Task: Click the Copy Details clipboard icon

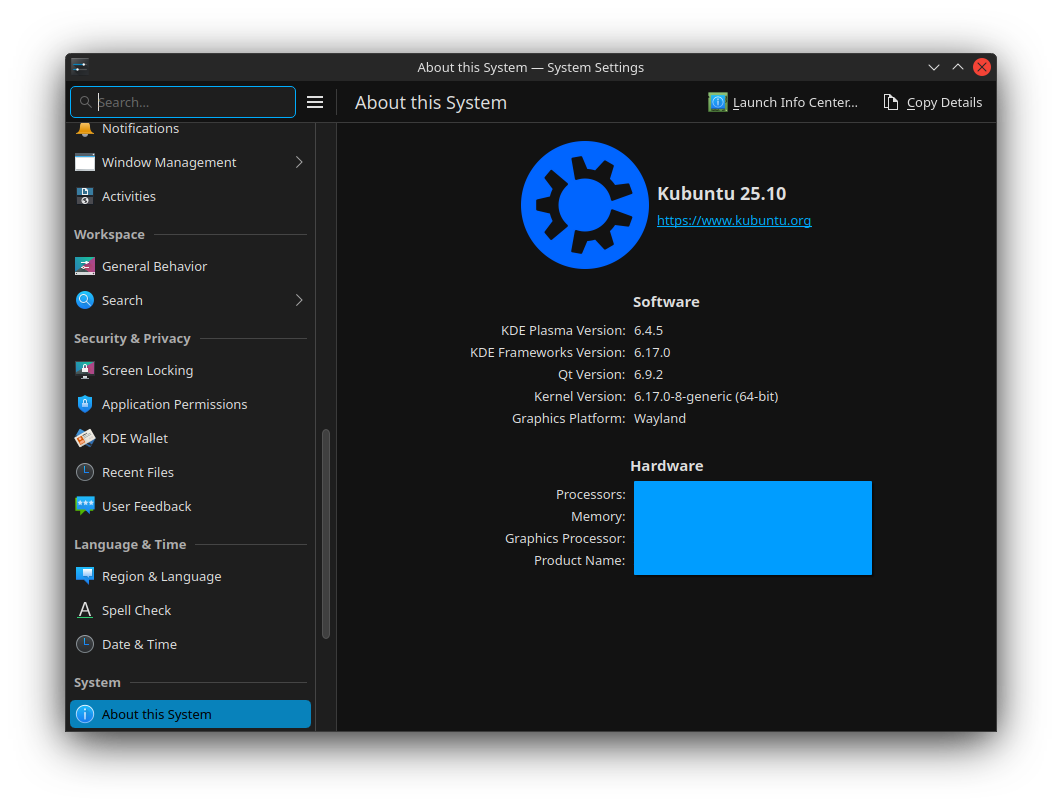Action: (891, 102)
